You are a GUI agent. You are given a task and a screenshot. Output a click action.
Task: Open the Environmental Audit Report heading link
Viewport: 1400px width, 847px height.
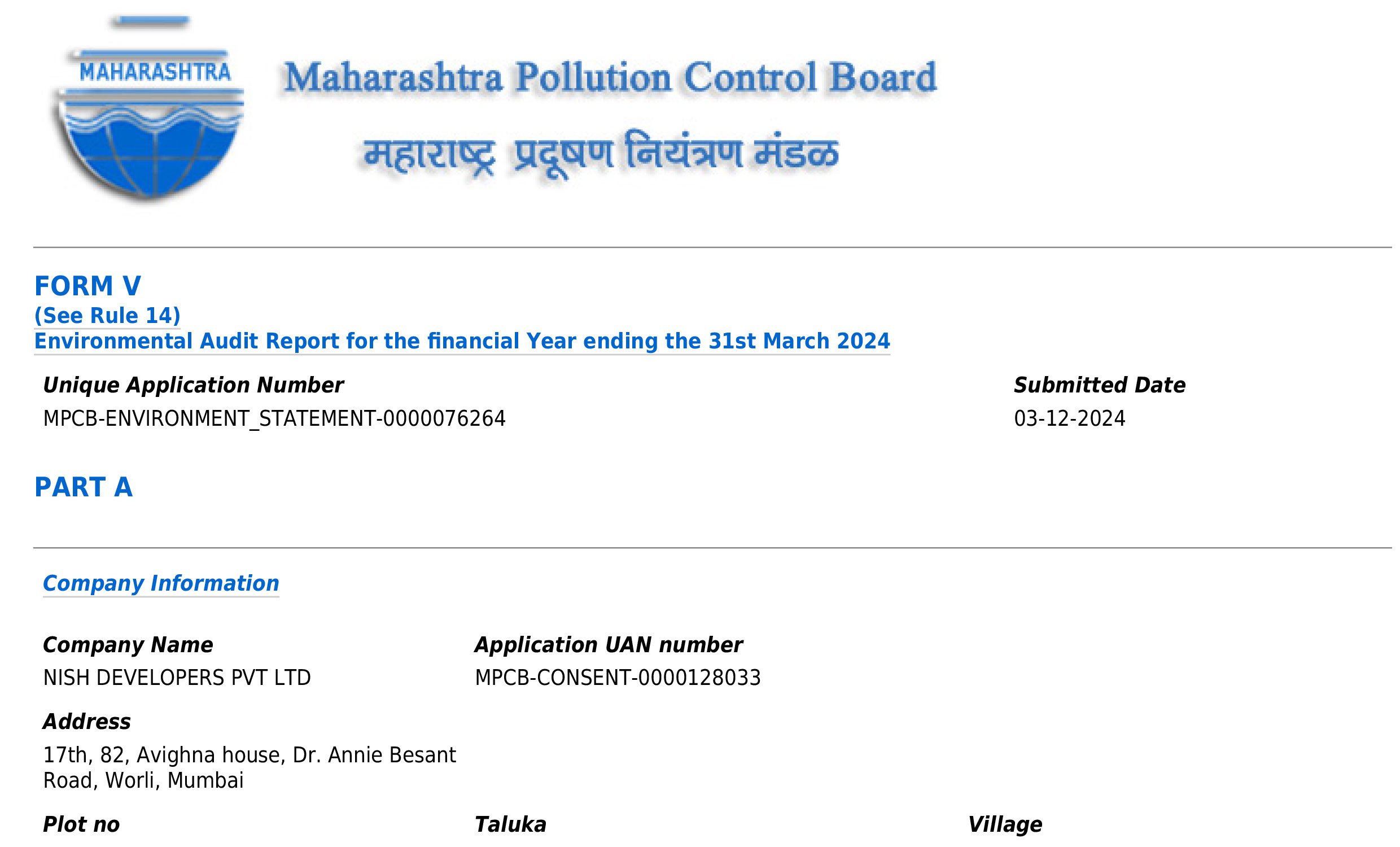click(x=462, y=341)
